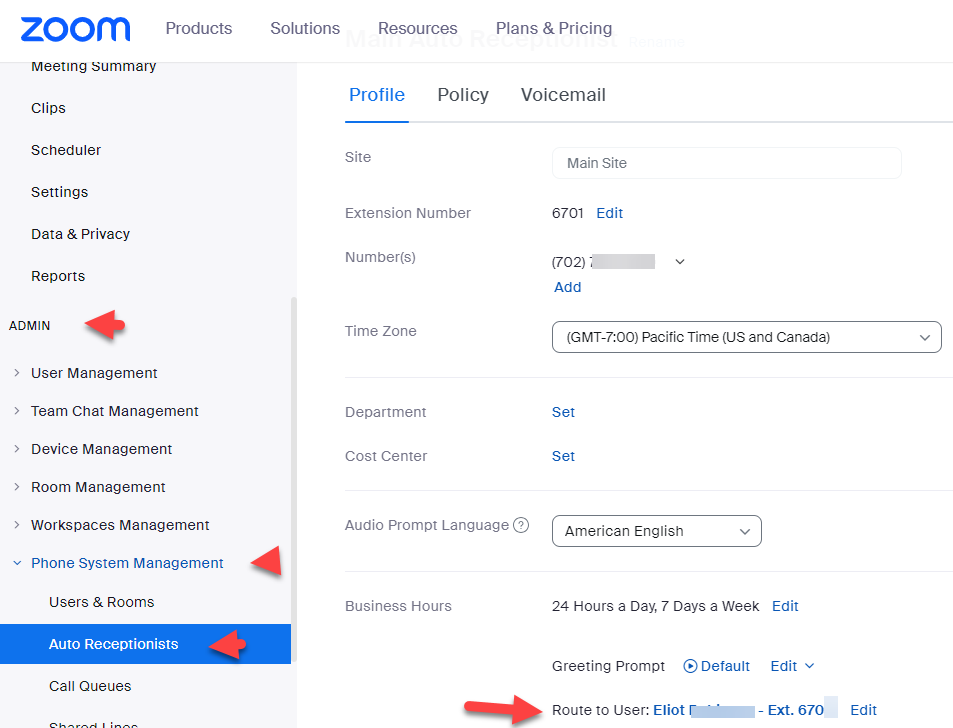Click the Zoom logo
953x728 pixels.
click(75, 29)
